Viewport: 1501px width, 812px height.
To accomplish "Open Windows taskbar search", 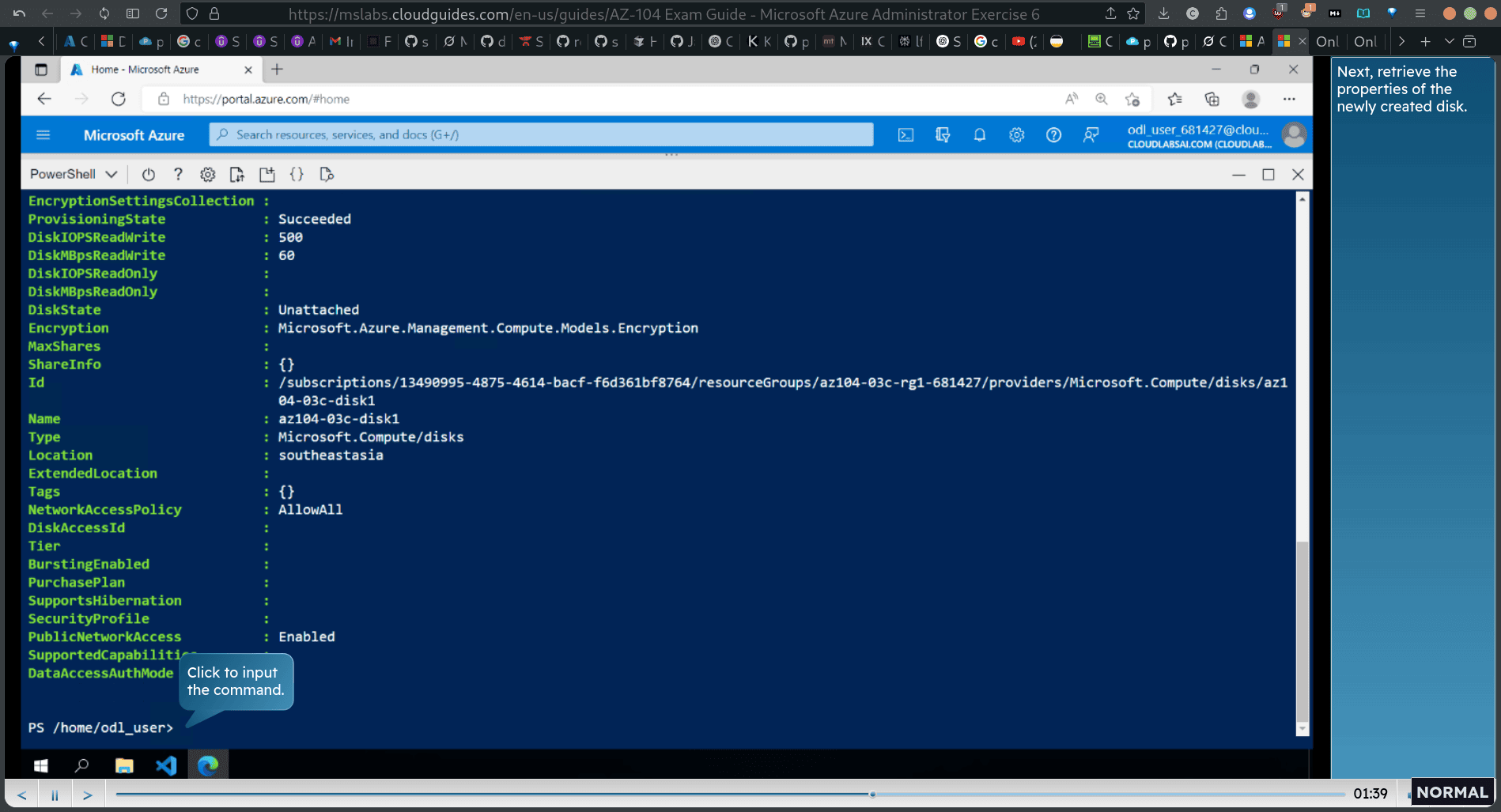I will [x=81, y=765].
